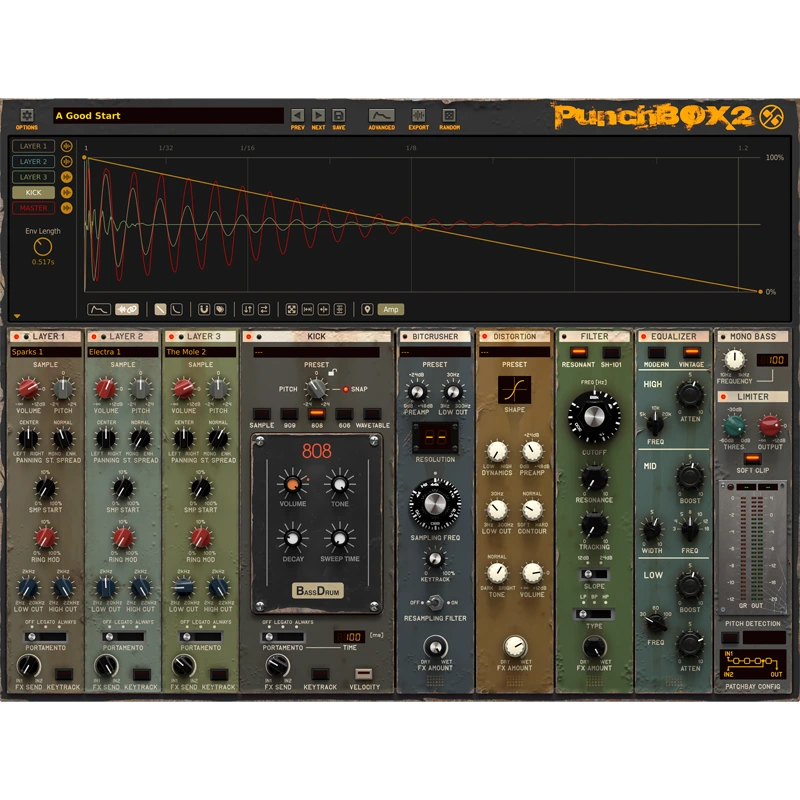This screenshot has height=800, width=800.
Task: Click the waveform icon beside Layer 2
Action: [x=66, y=162]
